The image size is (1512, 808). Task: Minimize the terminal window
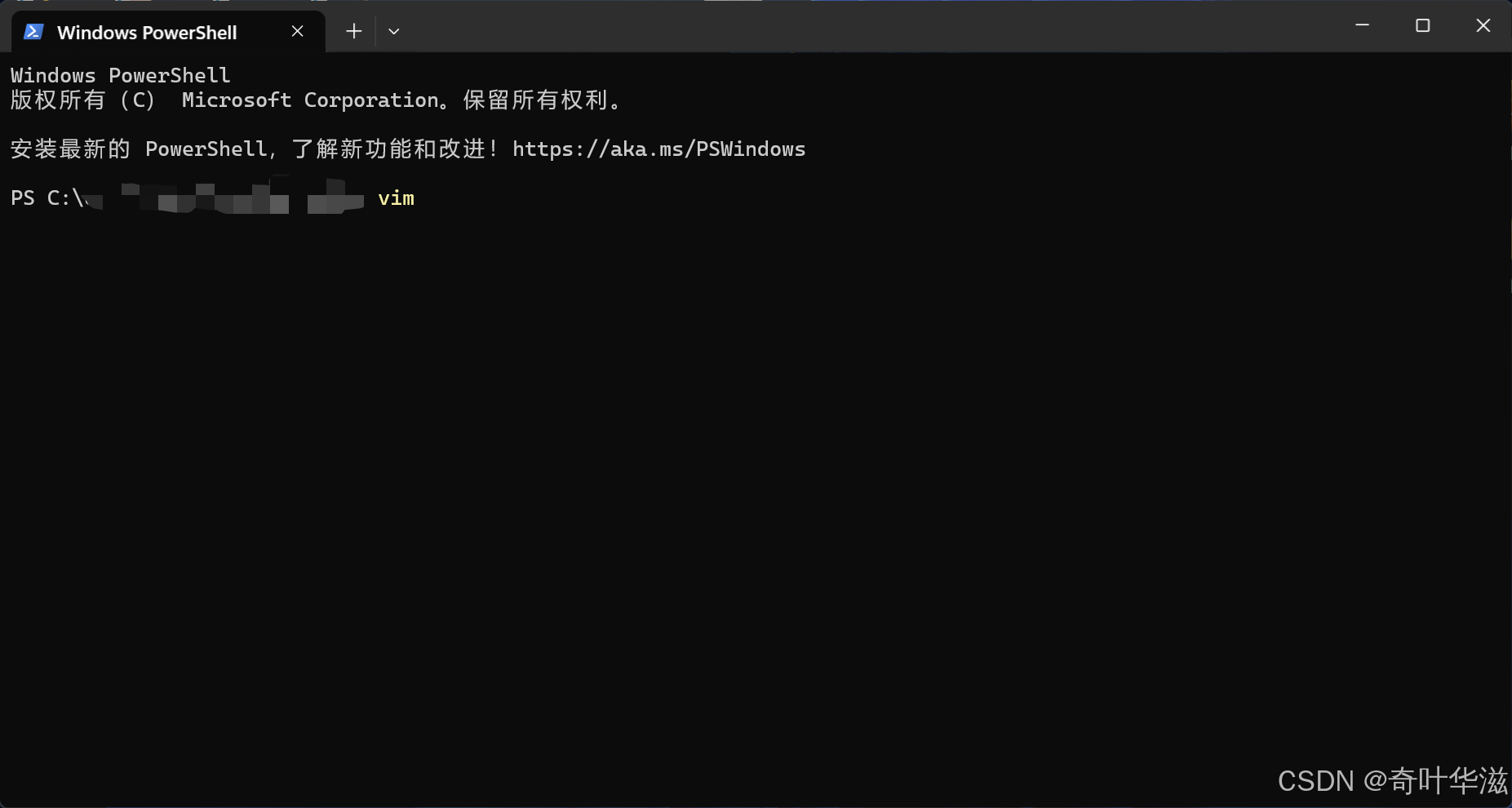tap(1362, 25)
